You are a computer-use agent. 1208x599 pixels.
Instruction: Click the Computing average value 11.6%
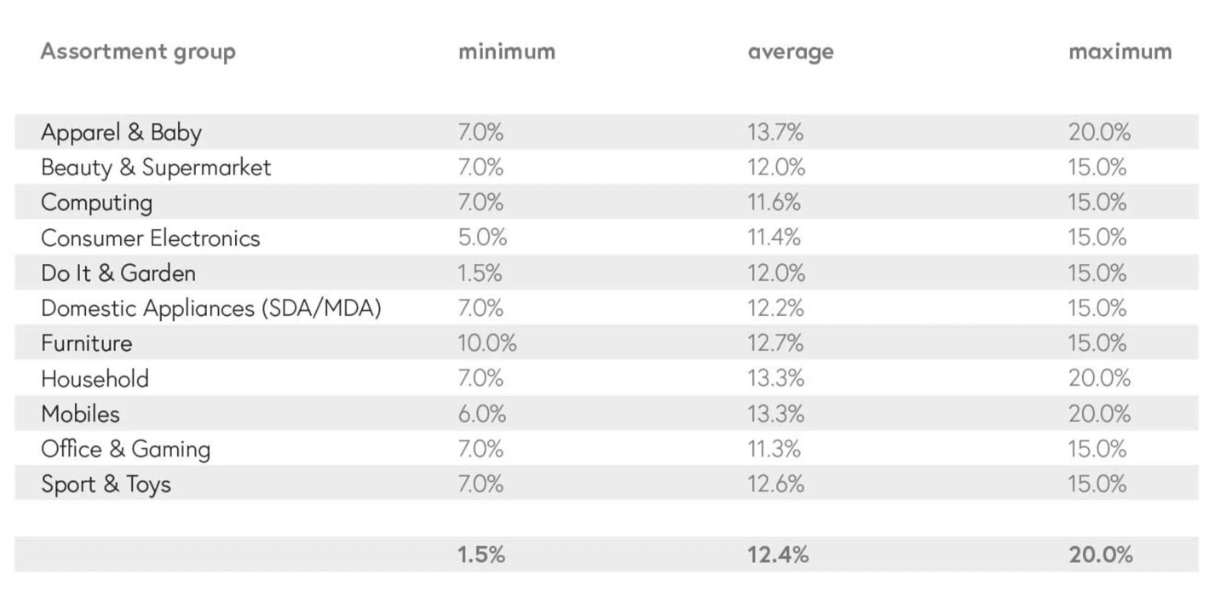pyautogui.click(x=774, y=202)
